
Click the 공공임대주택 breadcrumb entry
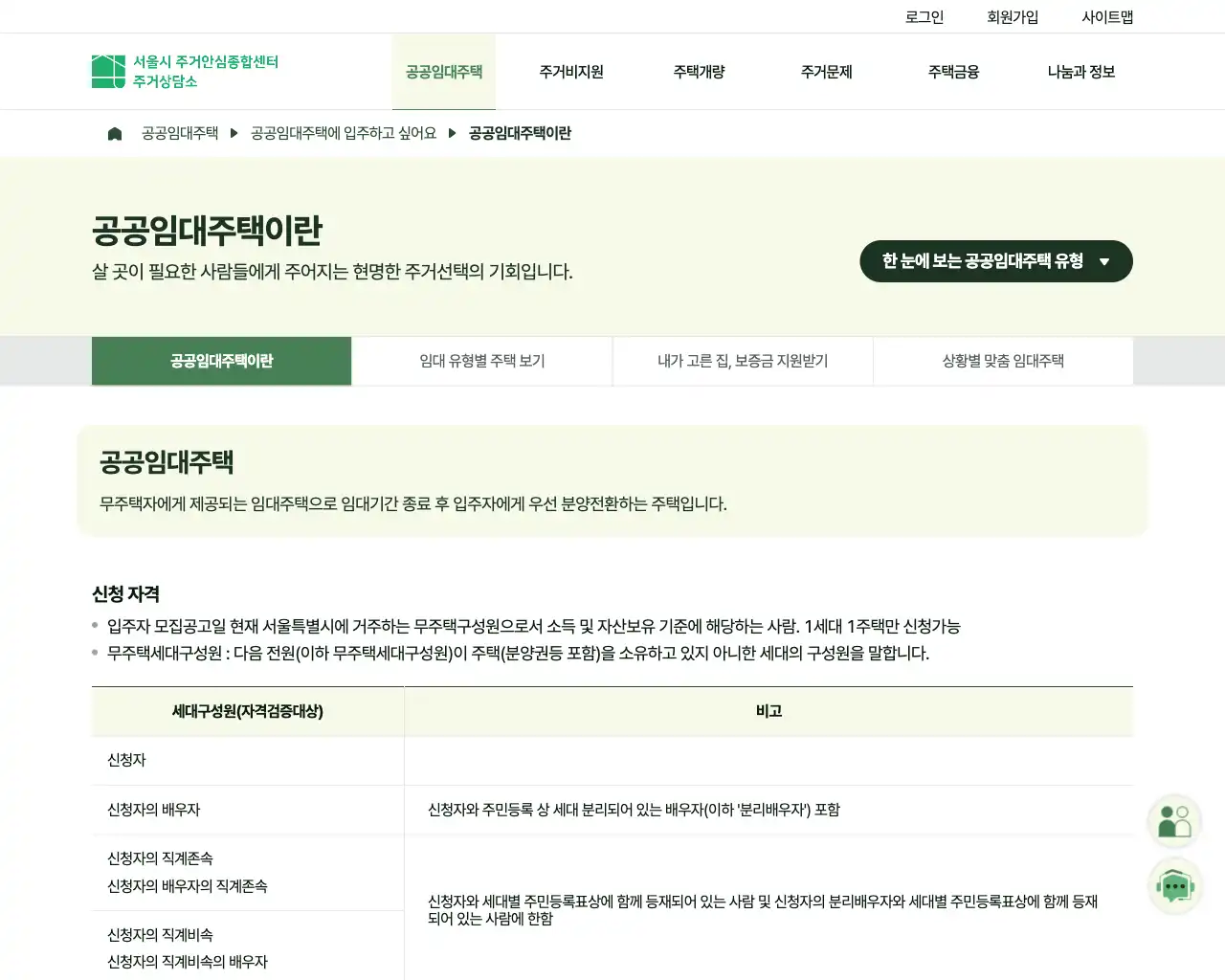[179, 133]
